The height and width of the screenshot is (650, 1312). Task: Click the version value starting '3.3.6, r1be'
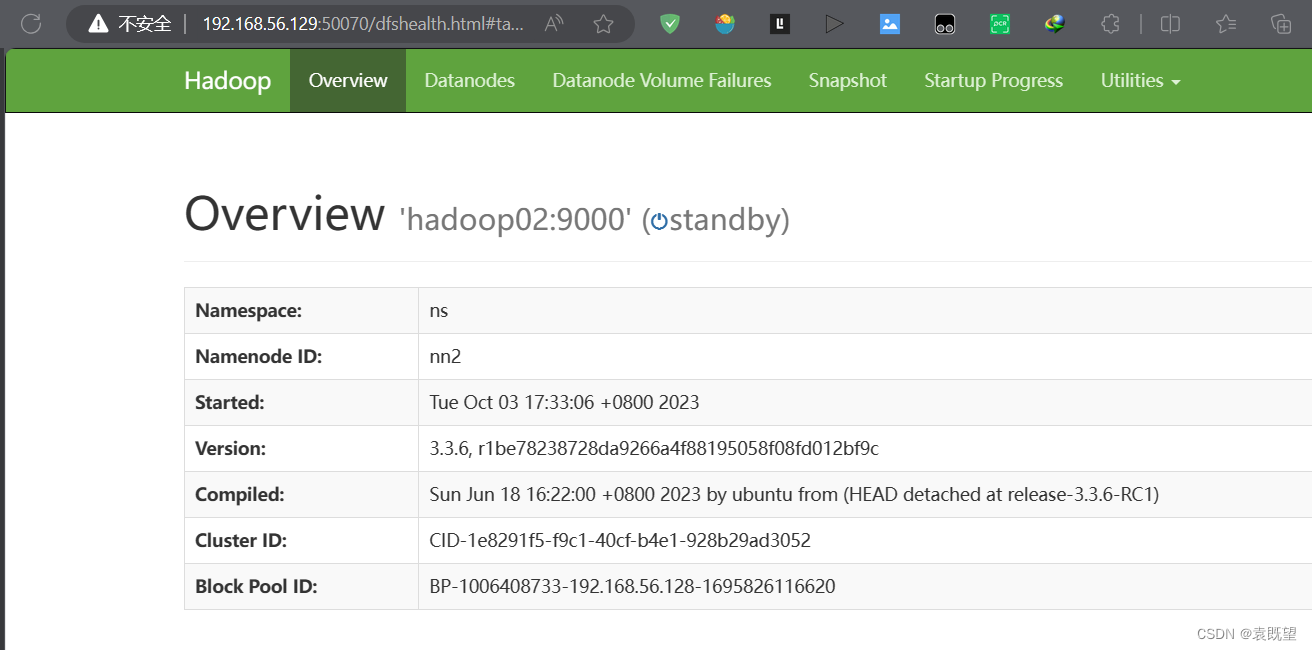(654, 449)
